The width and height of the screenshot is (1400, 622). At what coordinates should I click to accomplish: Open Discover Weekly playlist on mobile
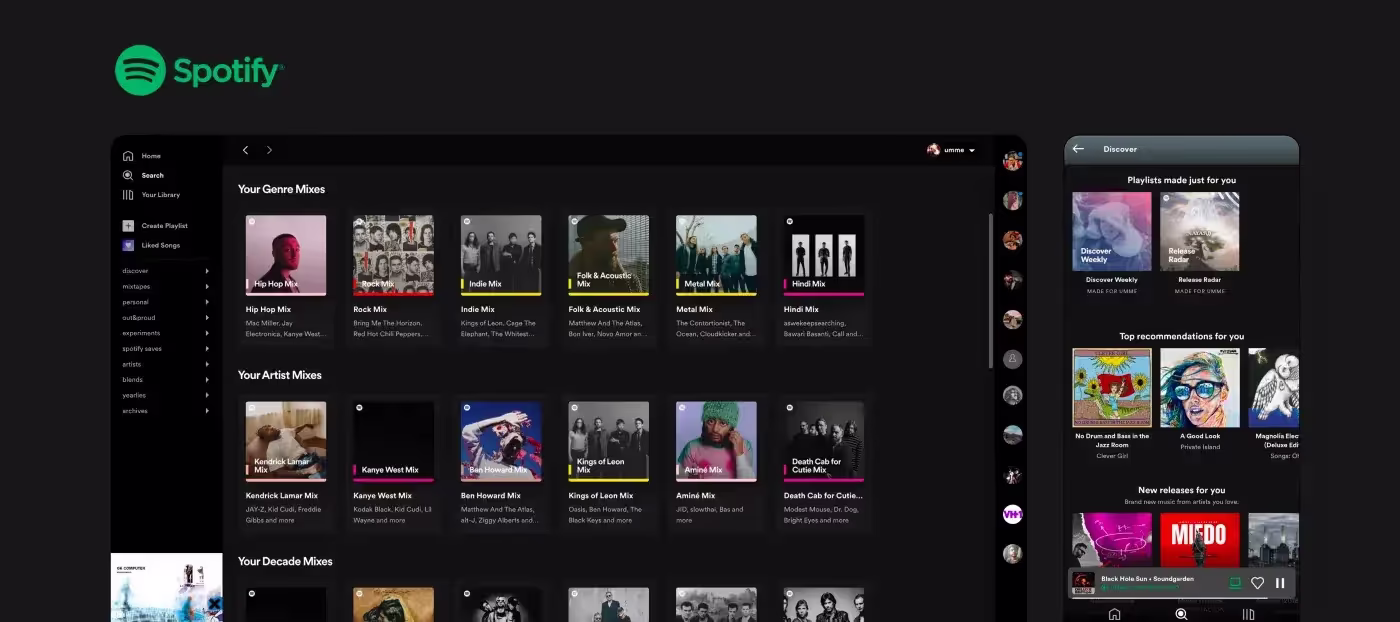(x=1112, y=232)
